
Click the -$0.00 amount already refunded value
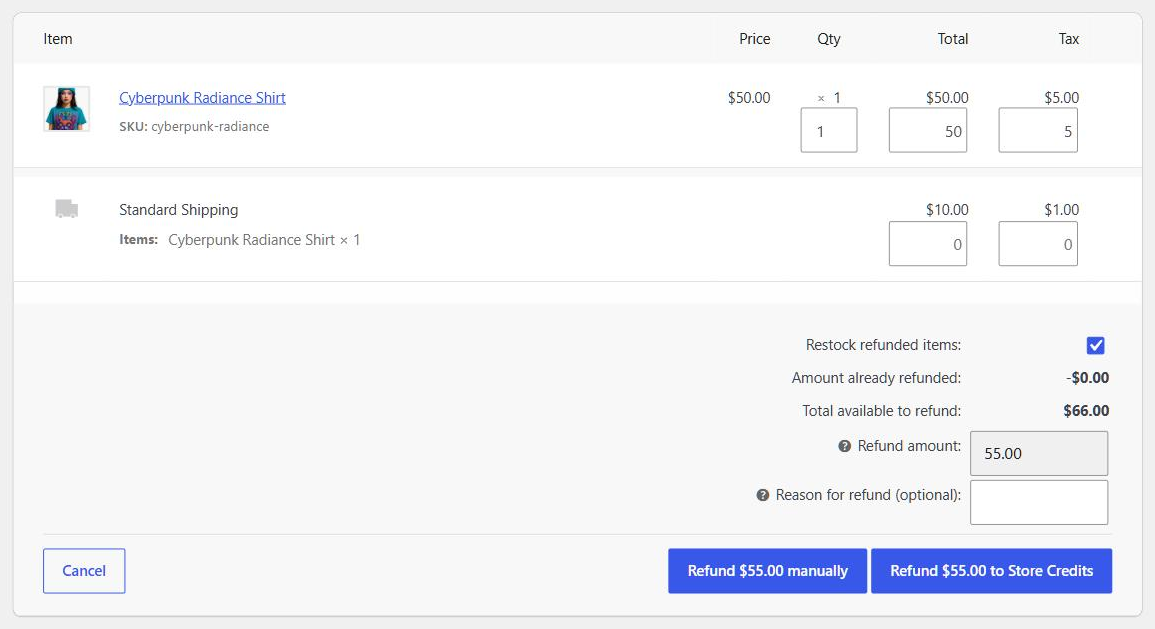pos(1087,378)
